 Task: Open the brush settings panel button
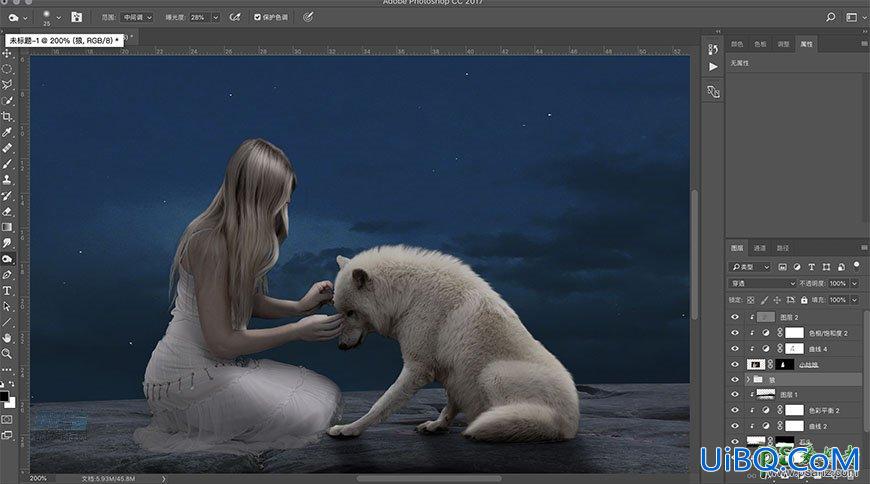pyautogui.click(x=77, y=17)
